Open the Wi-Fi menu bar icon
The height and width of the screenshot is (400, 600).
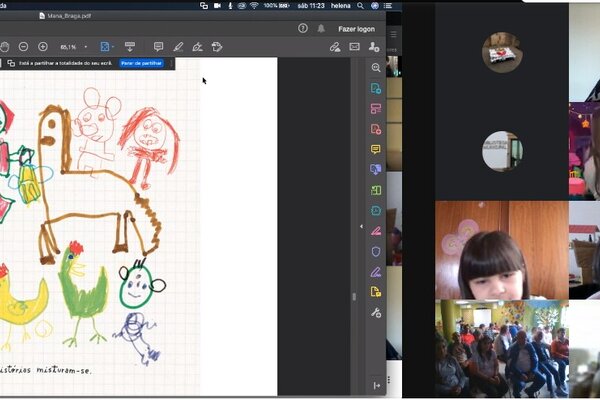254,5
